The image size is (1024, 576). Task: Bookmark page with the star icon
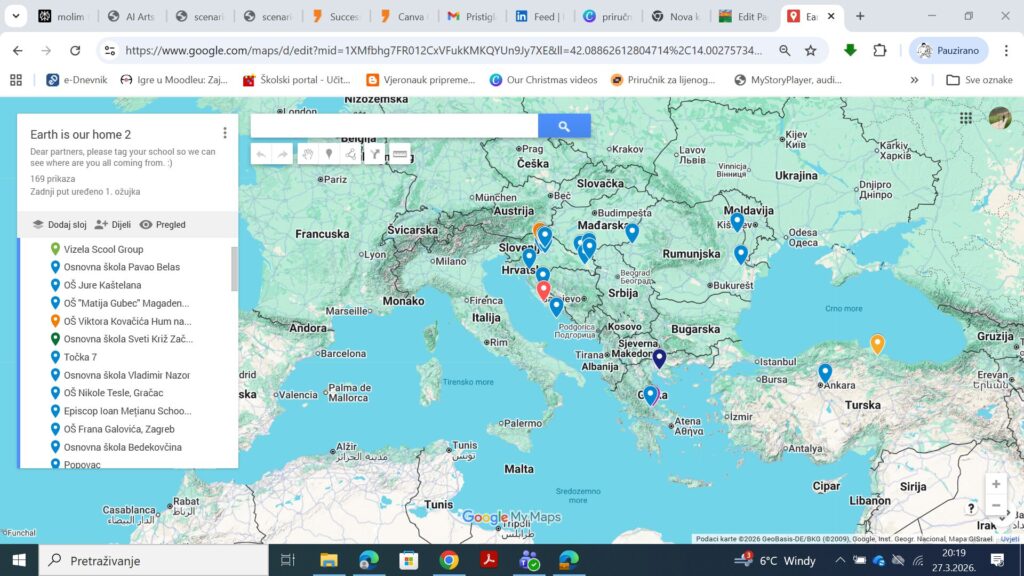pyautogui.click(x=811, y=50)
